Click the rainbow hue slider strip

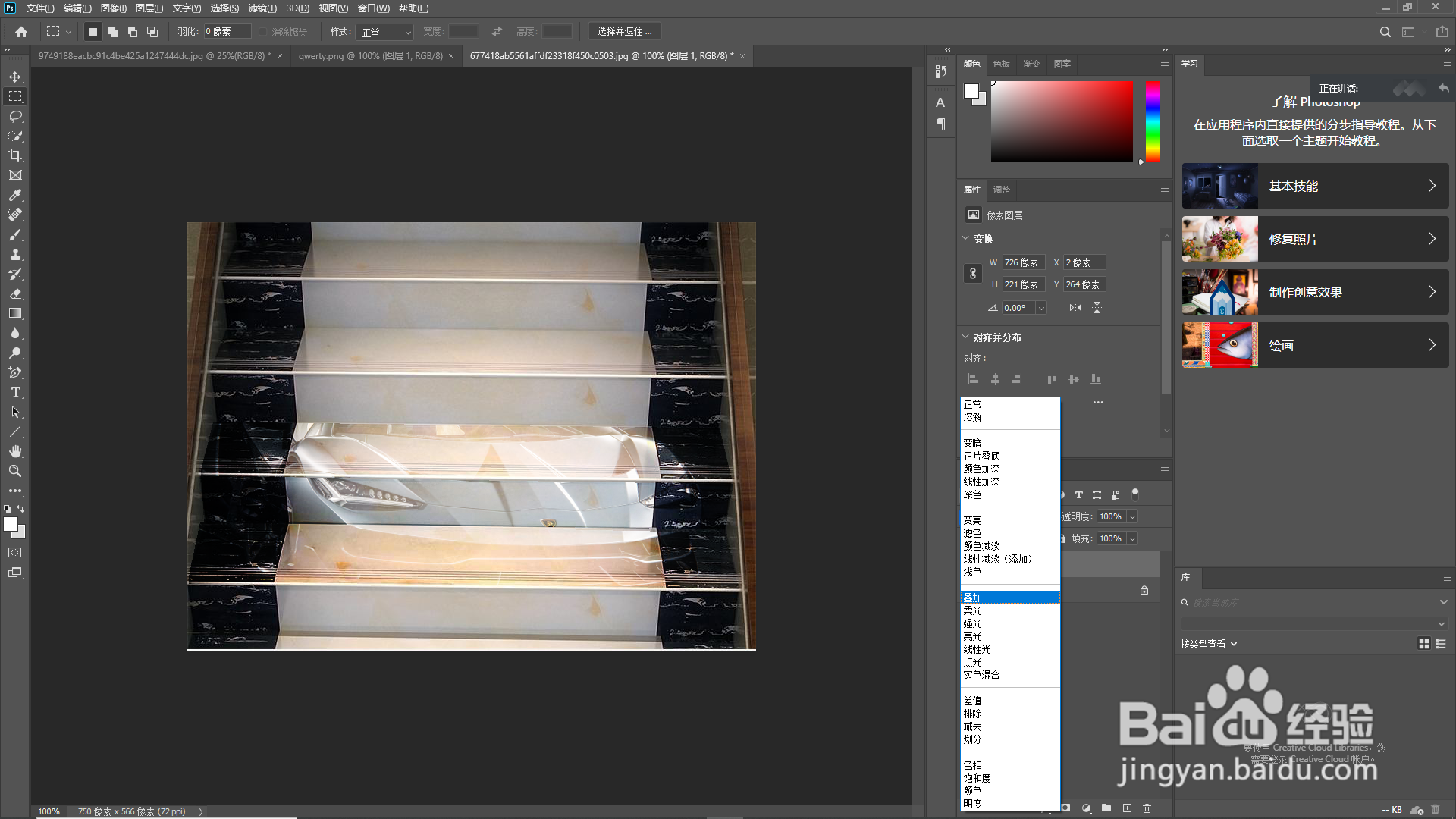pos(1153,121)
